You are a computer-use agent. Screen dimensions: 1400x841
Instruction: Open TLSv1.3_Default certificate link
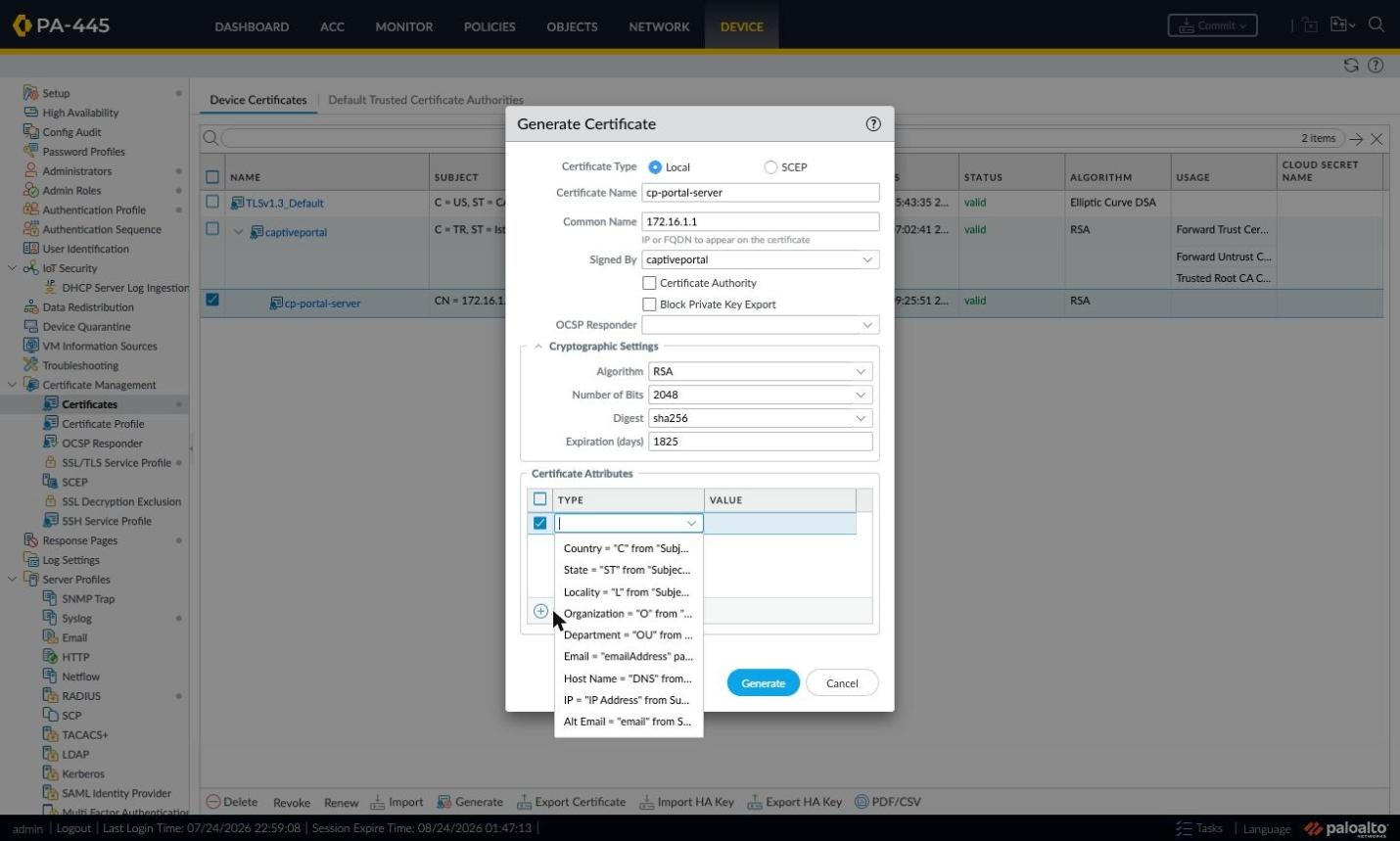[x=285, y=204]
